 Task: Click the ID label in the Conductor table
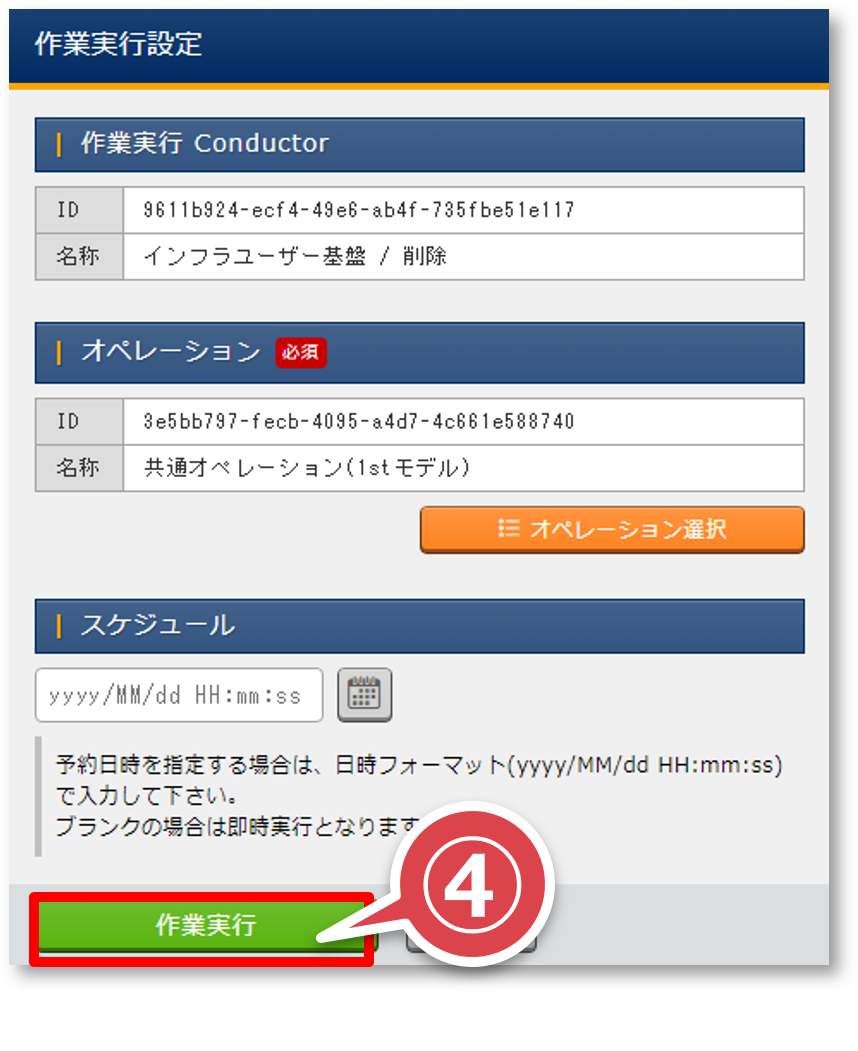click(x=68, y=210)
